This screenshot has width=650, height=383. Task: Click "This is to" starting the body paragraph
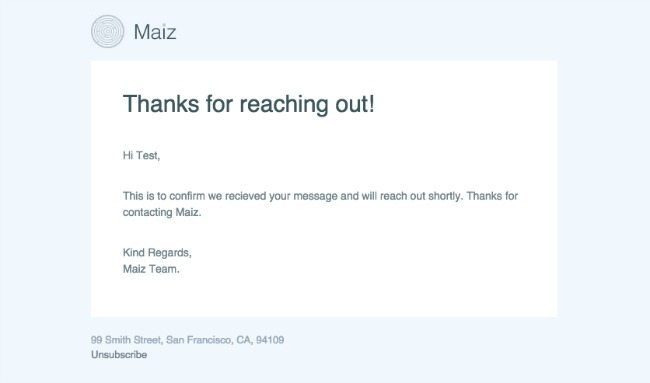tap(144, 196)
